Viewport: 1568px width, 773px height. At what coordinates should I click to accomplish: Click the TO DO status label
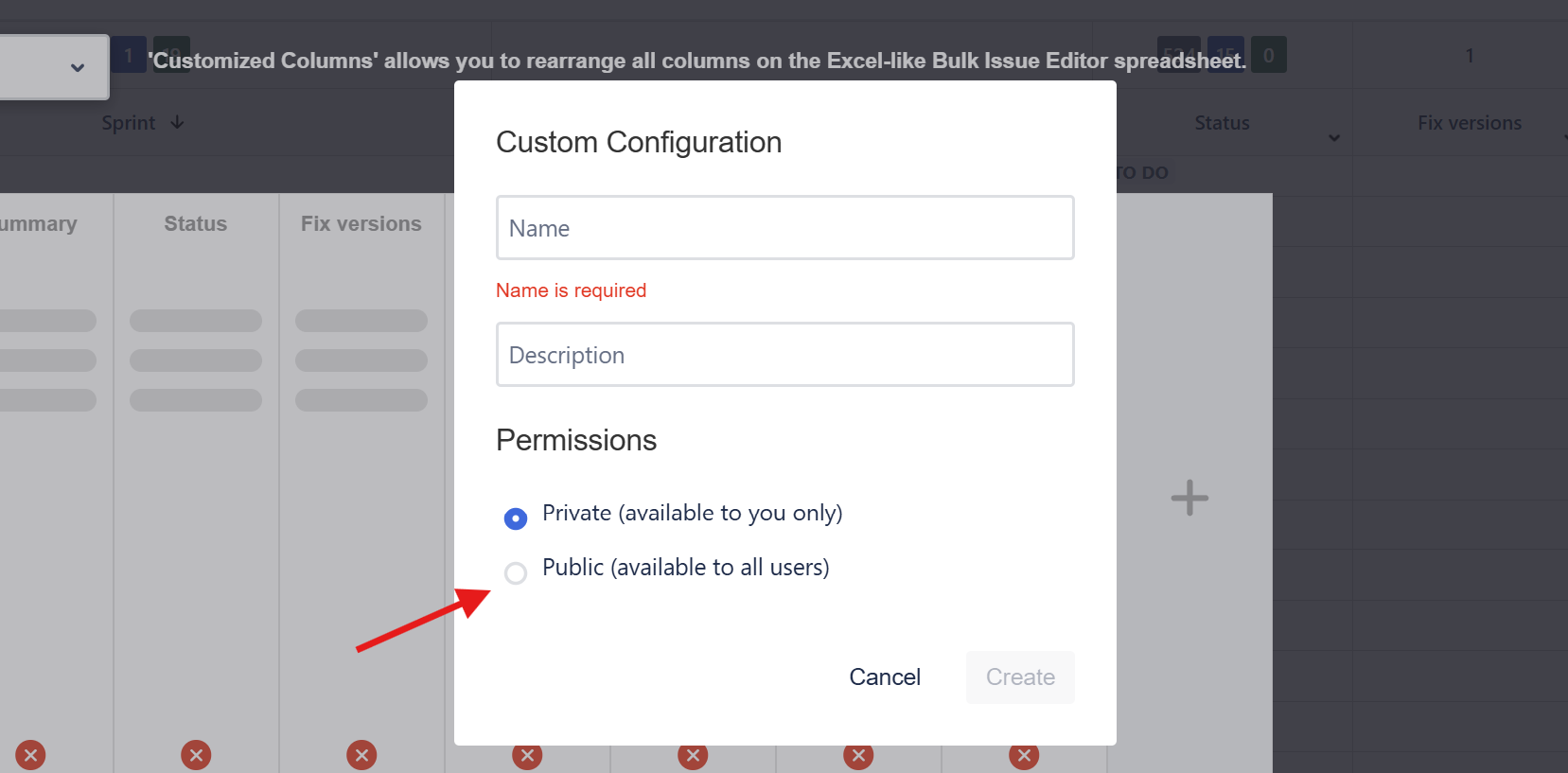click(x=1142, y=173)
